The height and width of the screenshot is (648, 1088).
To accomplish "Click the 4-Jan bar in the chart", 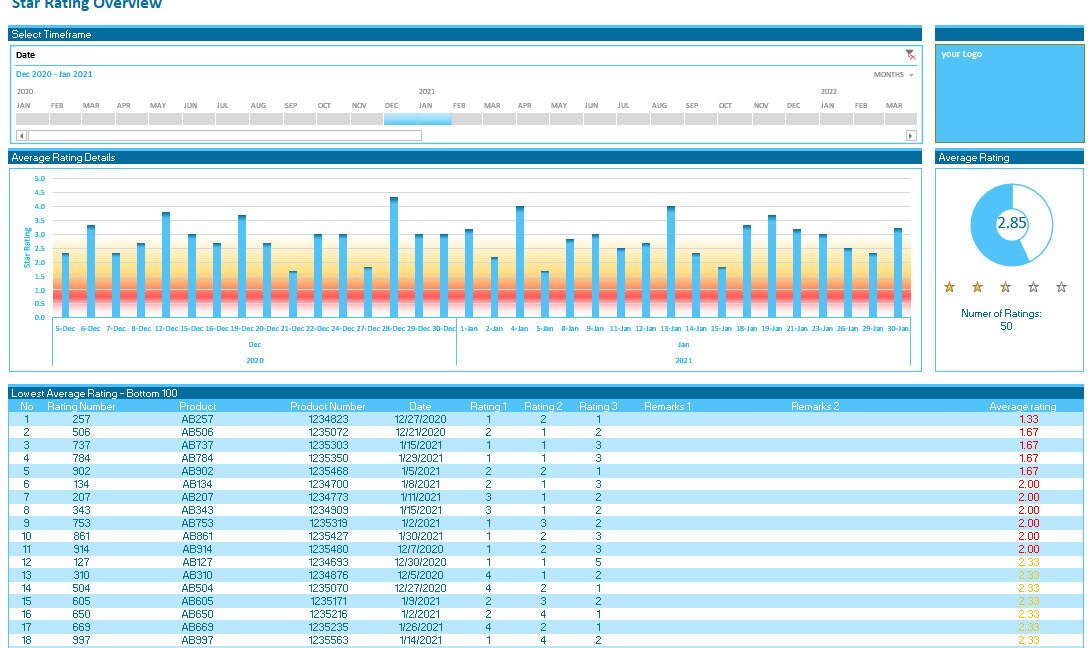I will [519, 260].
